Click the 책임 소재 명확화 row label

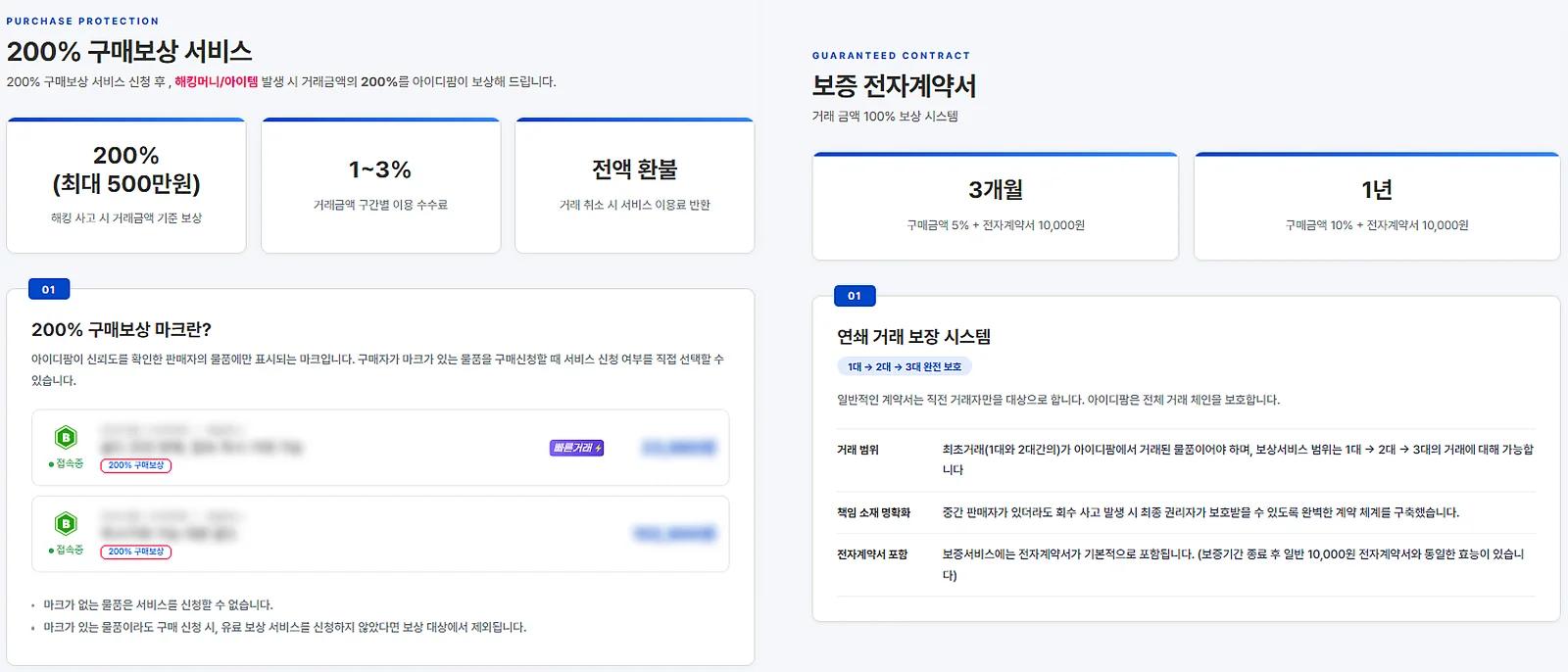pyautogui.click(x=873, y=512)
